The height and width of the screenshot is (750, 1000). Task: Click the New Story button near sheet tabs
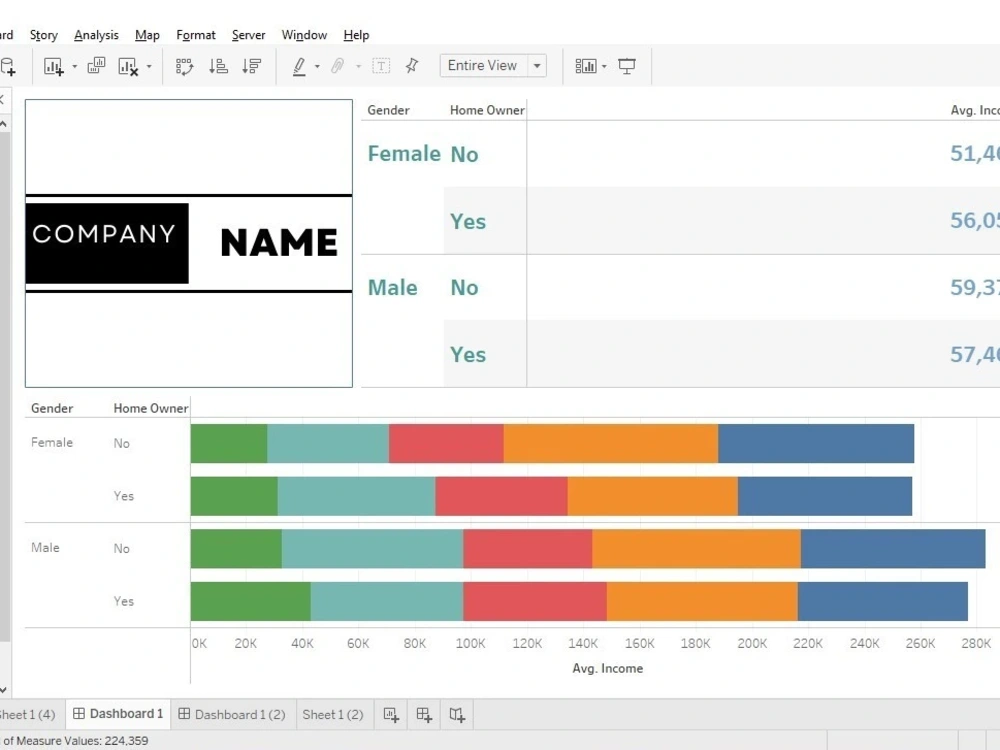click(457, 714)
